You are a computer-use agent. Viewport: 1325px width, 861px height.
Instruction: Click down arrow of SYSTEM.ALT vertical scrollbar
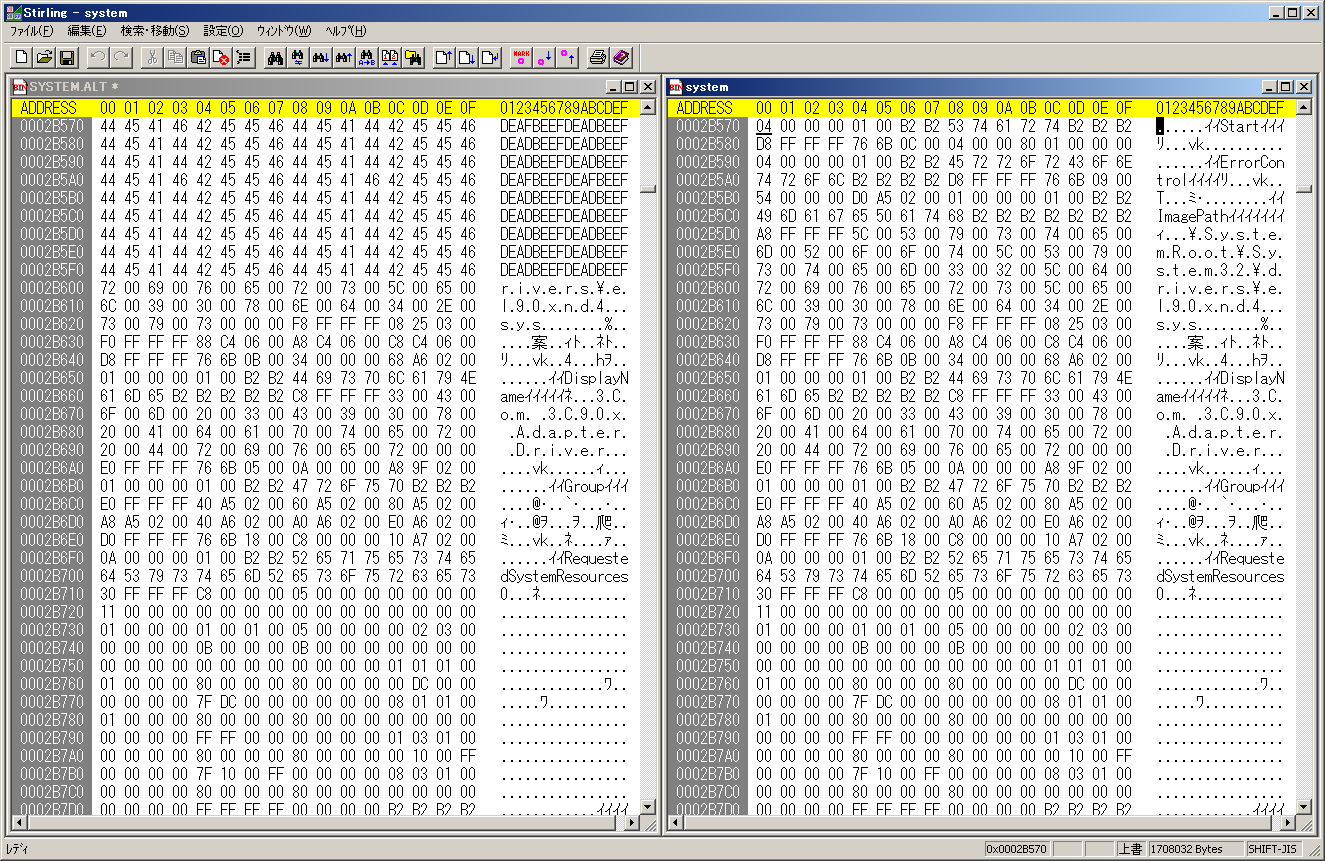[648, 806]
